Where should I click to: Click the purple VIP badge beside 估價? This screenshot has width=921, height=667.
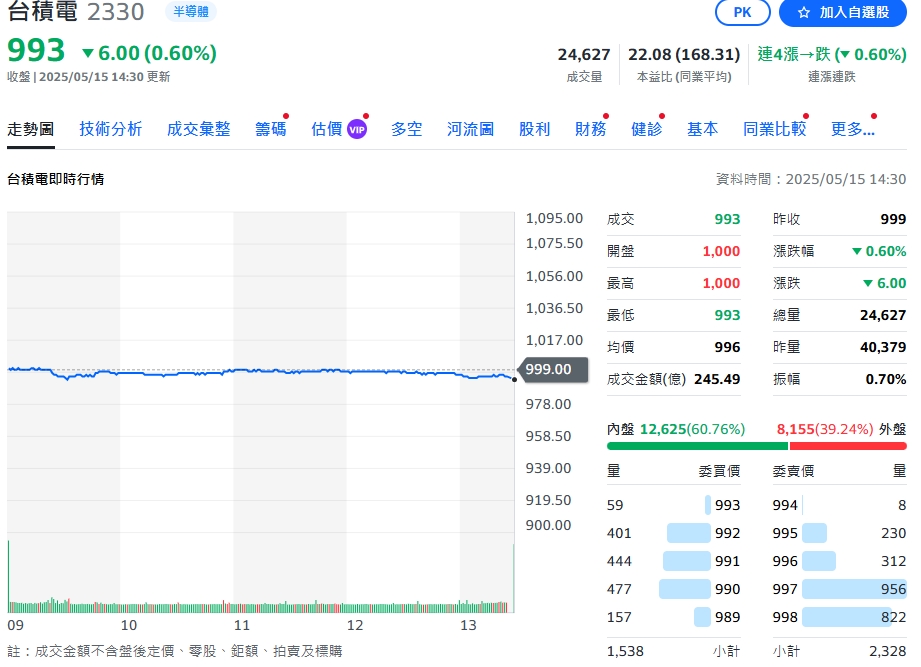coord(357,129)
